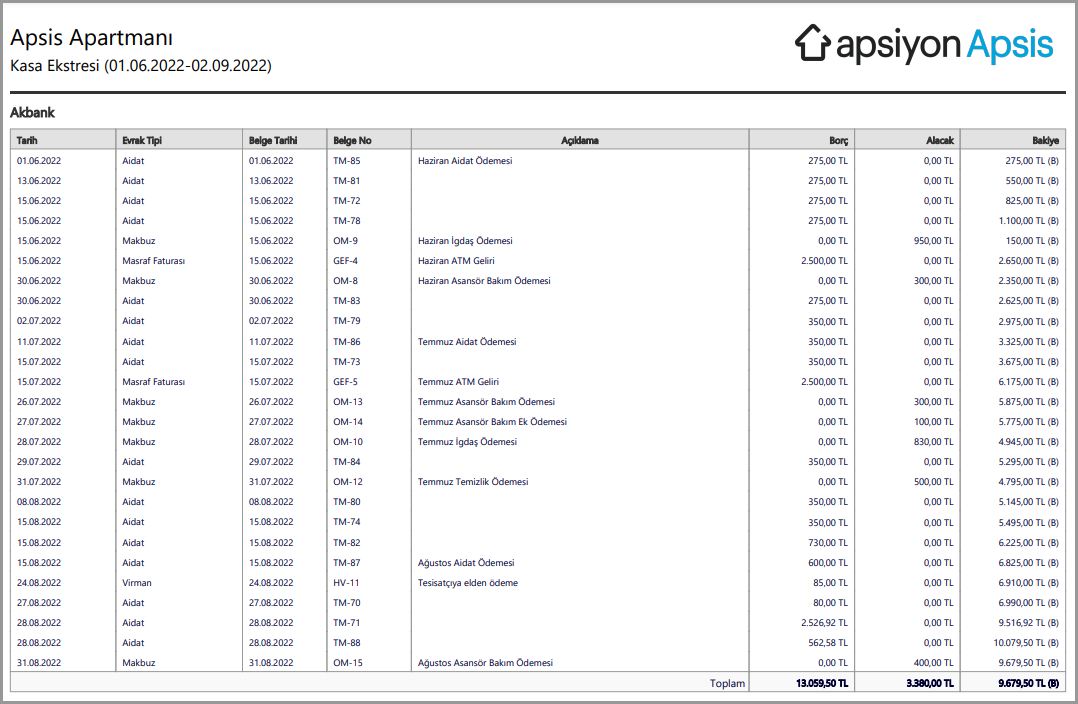Select Haziran İgdaş Ödemesi description
This screenshot has height=704, width=1078.
[465, 241]
